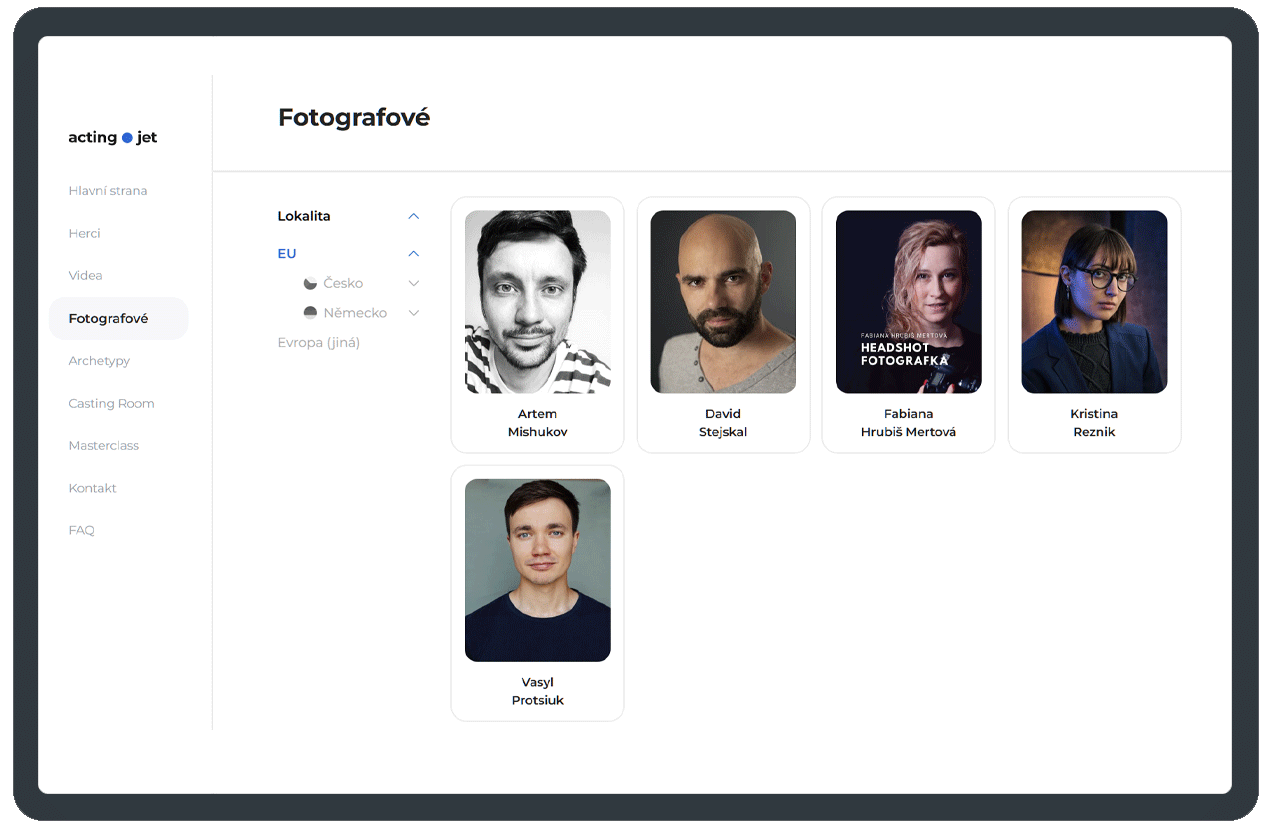The height and width of the screenshot is (836, 1268).
Task: Click the Lokalita filter heading
Action: [304, 216]
